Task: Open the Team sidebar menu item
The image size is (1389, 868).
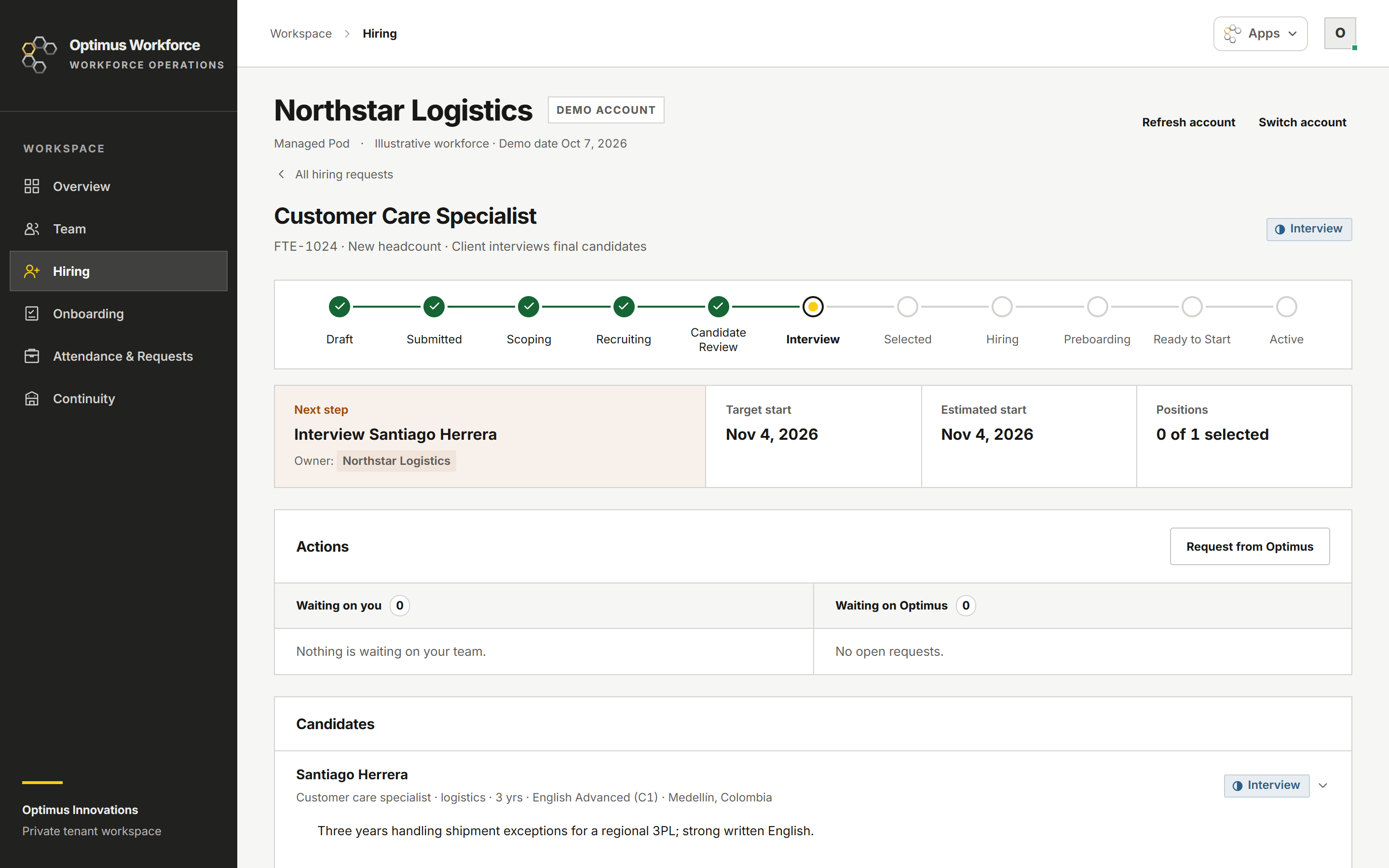Action: 119,229
